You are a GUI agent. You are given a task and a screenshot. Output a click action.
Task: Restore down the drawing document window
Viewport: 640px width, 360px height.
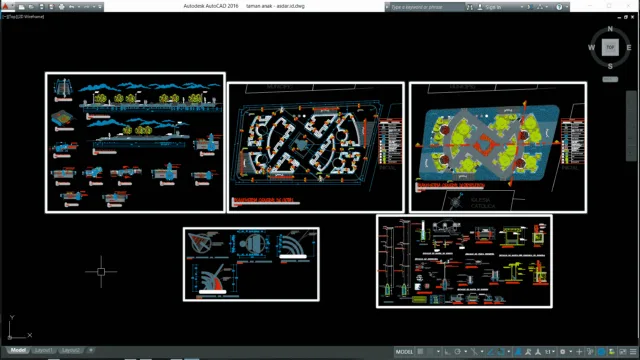click(x=626, y=17)
